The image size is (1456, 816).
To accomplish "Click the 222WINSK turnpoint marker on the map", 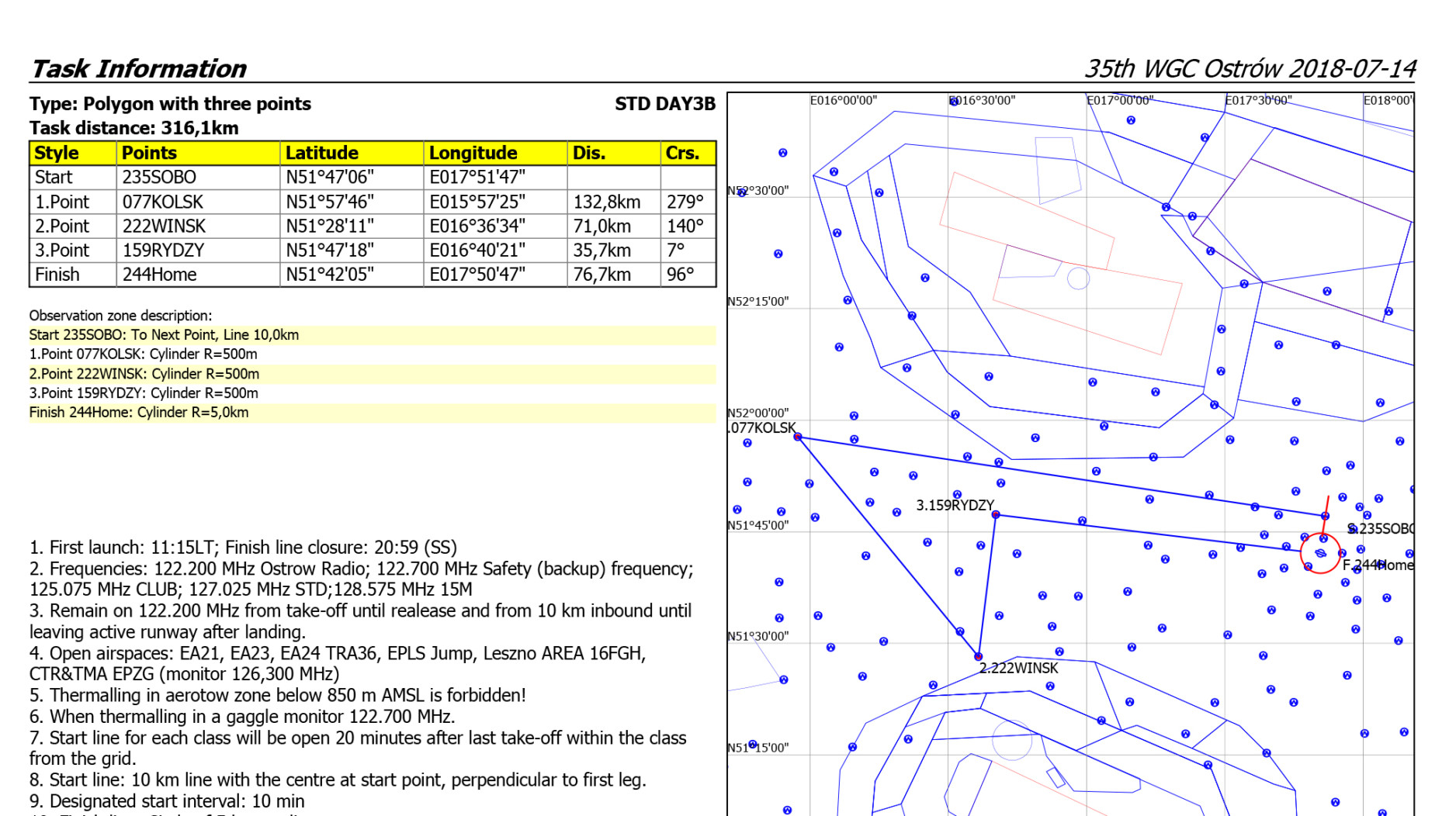I will 979,657.
